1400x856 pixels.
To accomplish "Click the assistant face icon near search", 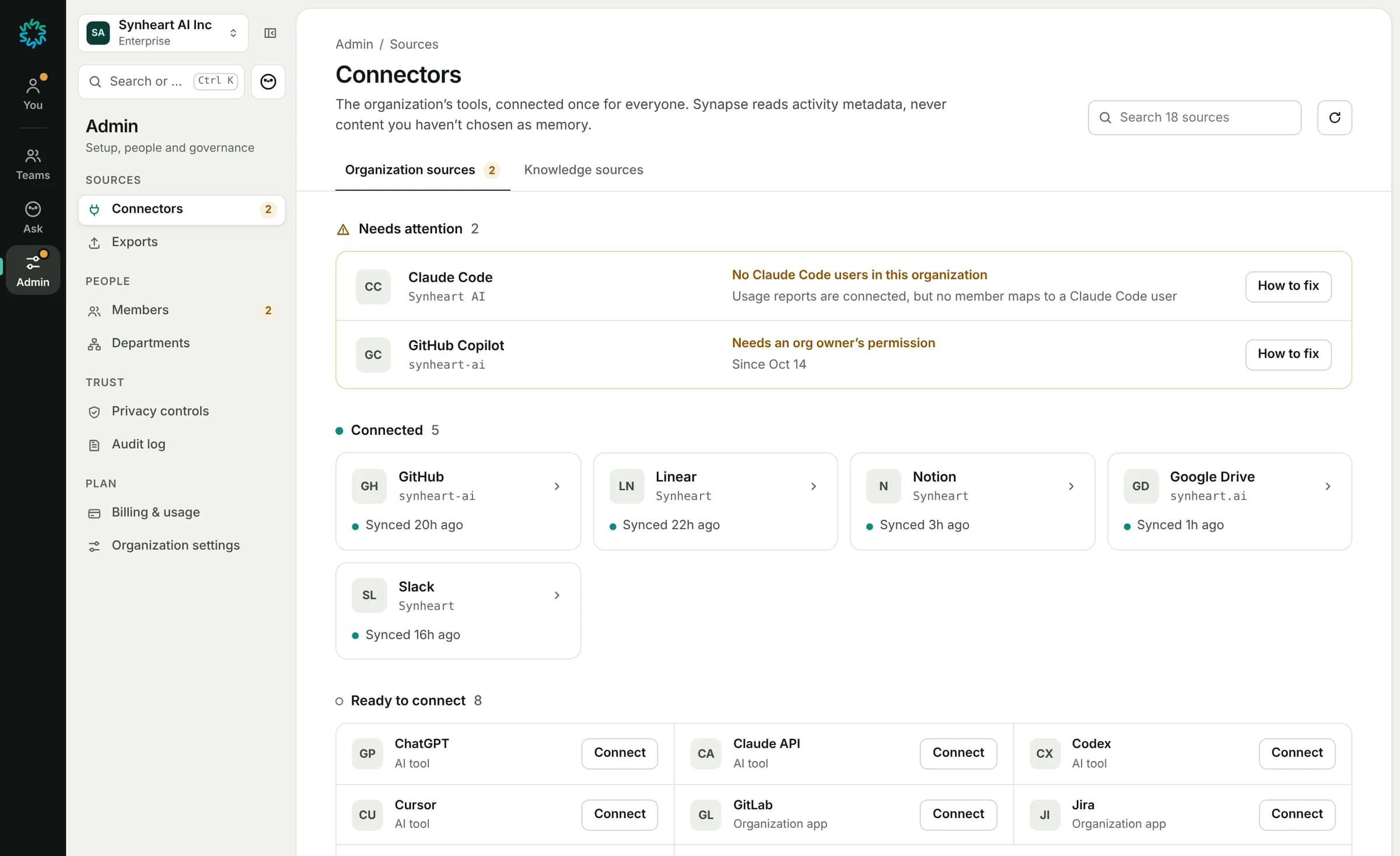I will coord(268,82).
